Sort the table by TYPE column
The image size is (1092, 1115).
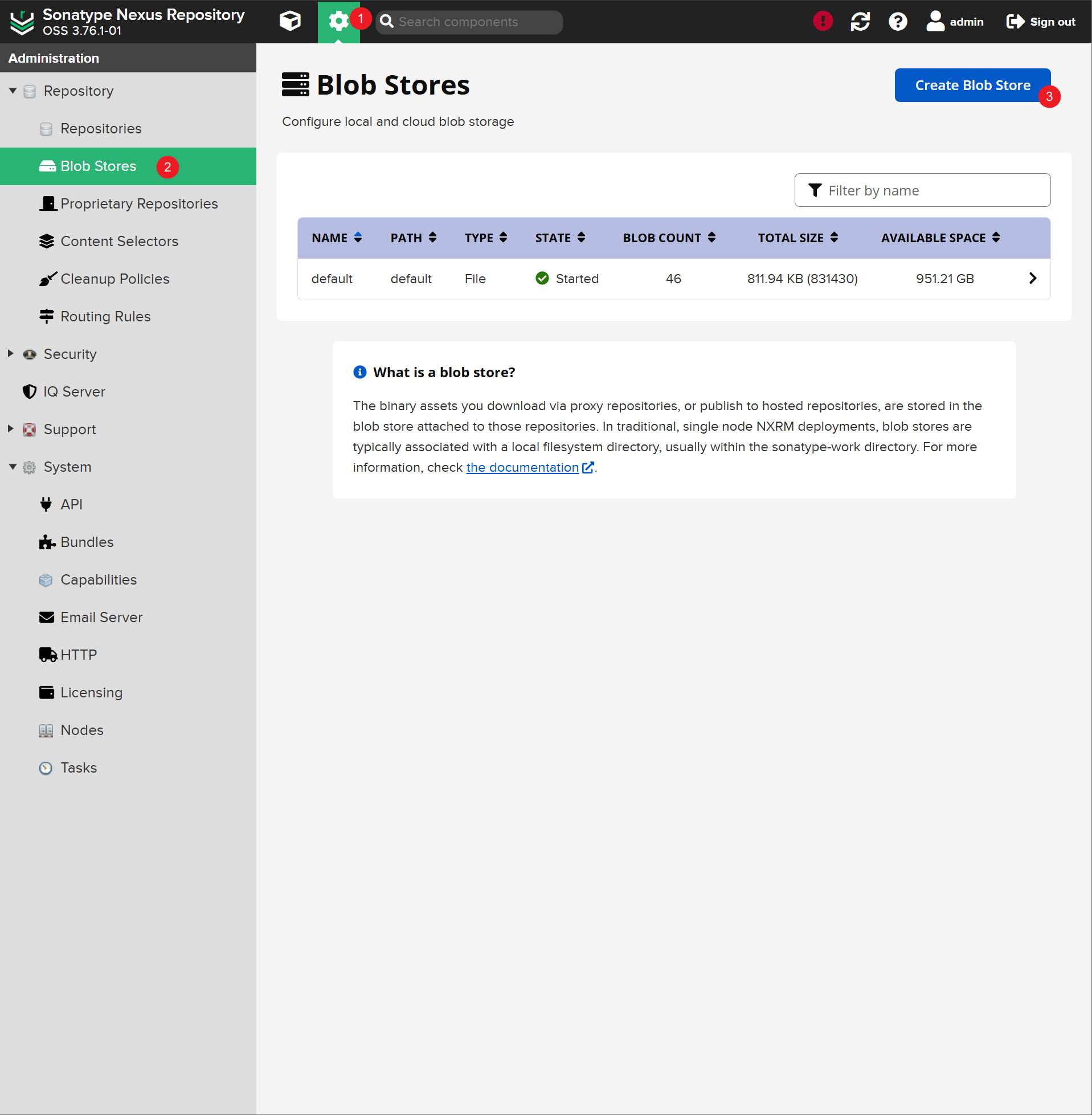(486, 238)
